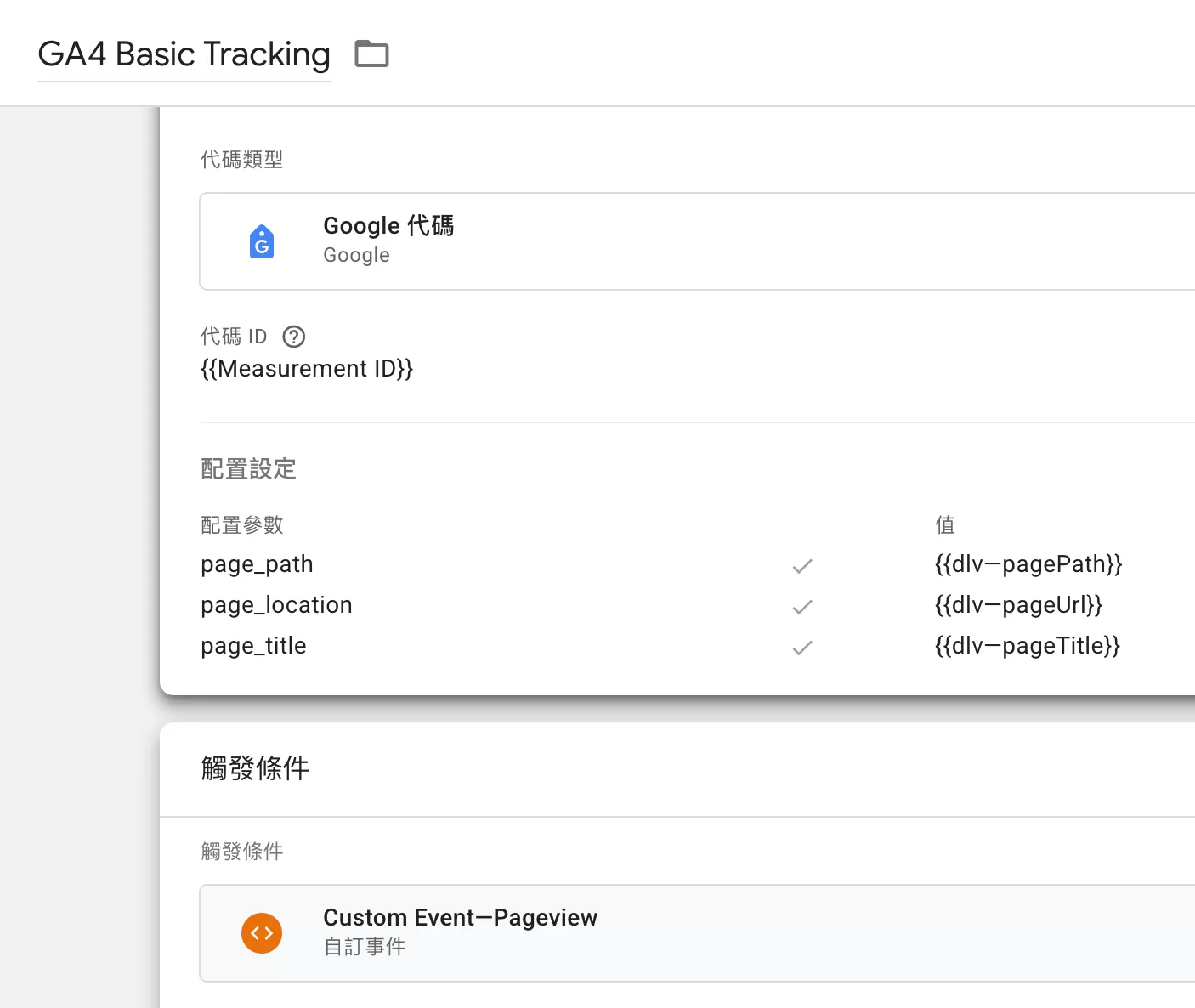Click the 代碼類型 label
Viewport: 1195px width, 1008px height.
click(x=241, y=160)
